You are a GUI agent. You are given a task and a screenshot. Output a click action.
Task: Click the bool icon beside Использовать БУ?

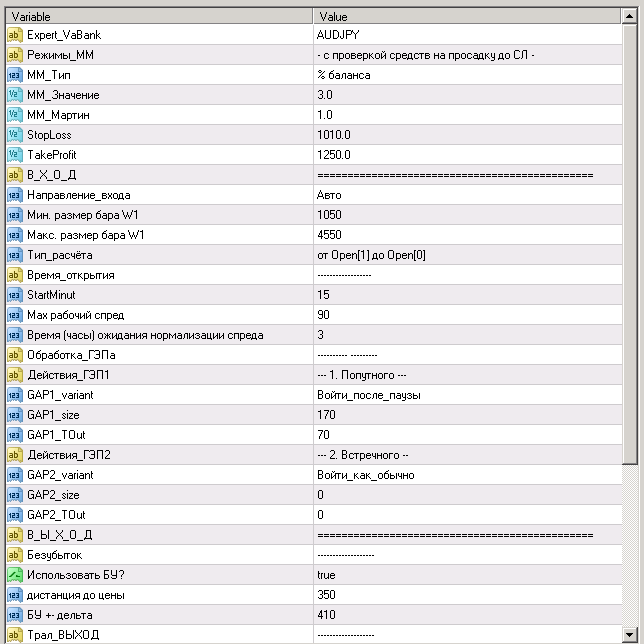tap(14, 575)
